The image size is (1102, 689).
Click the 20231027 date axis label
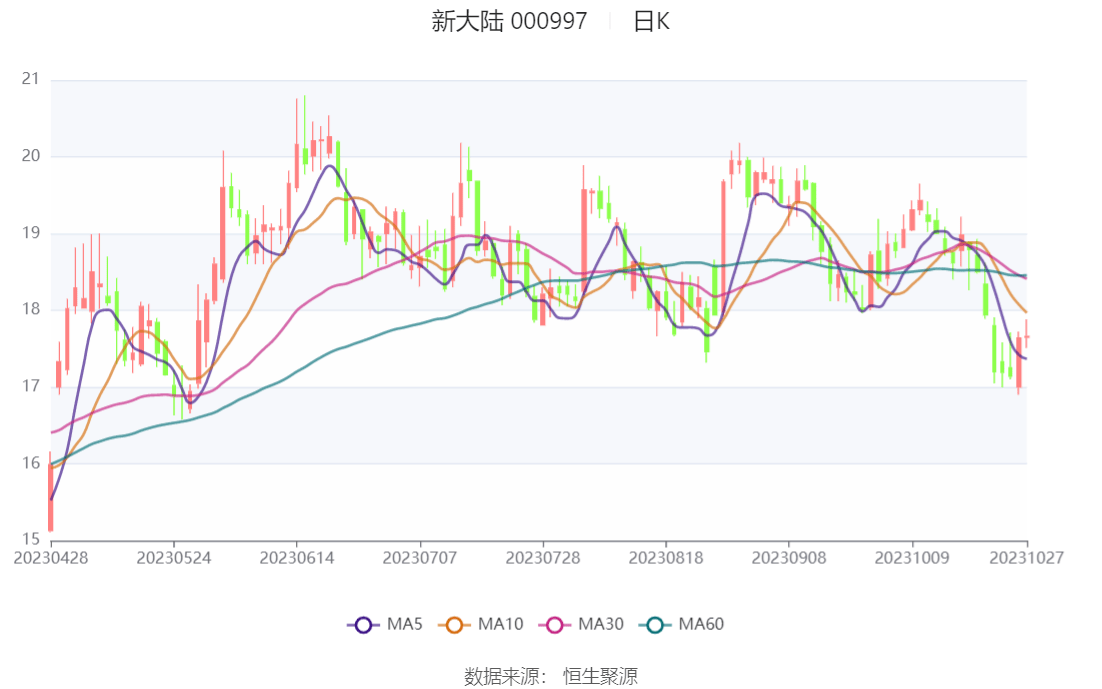pyautogui.click(x=1026, y=558)
